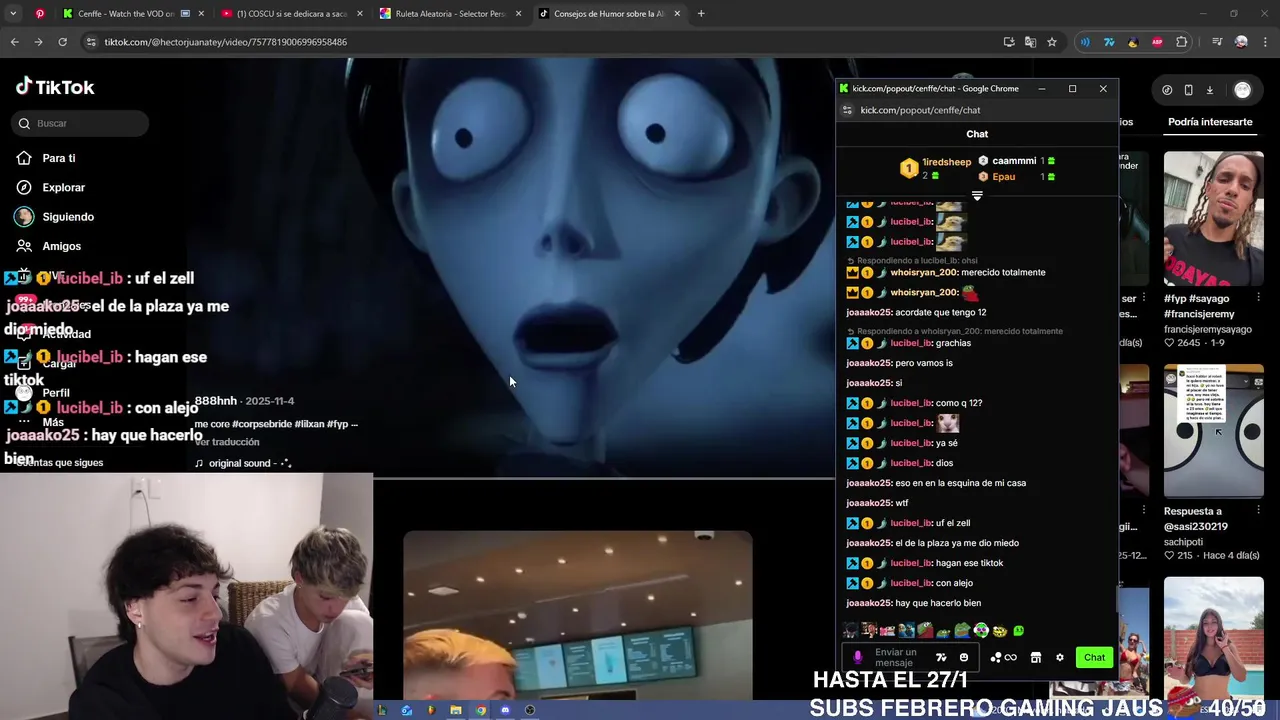Open a new browser tab

click(701, 14)
